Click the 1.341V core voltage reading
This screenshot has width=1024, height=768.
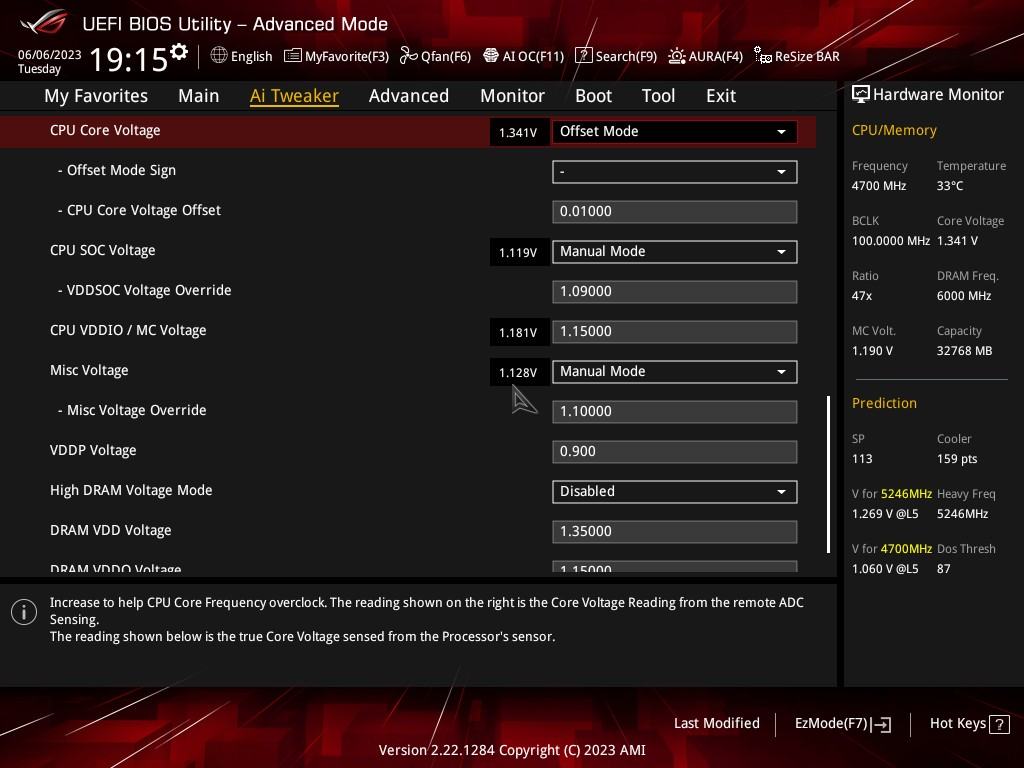(519, 133)
